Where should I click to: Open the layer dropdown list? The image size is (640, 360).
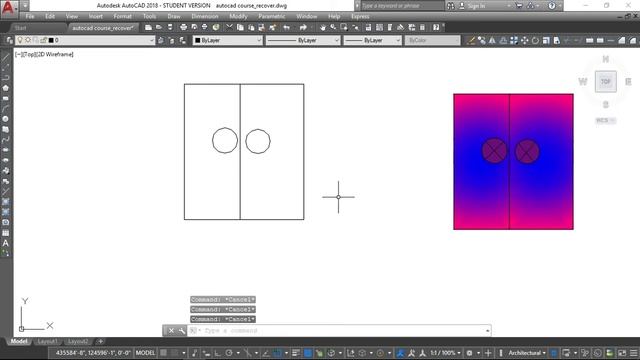(151, 40)
